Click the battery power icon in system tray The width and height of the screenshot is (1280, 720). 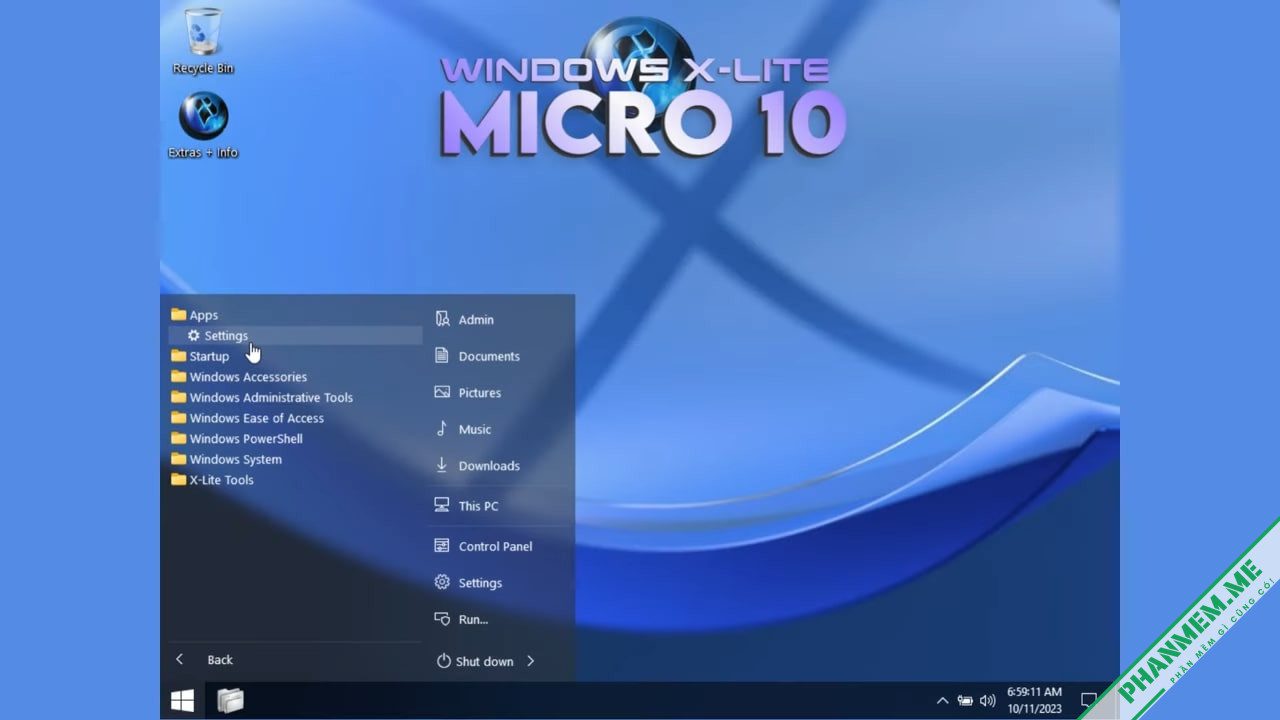point(965,701)
